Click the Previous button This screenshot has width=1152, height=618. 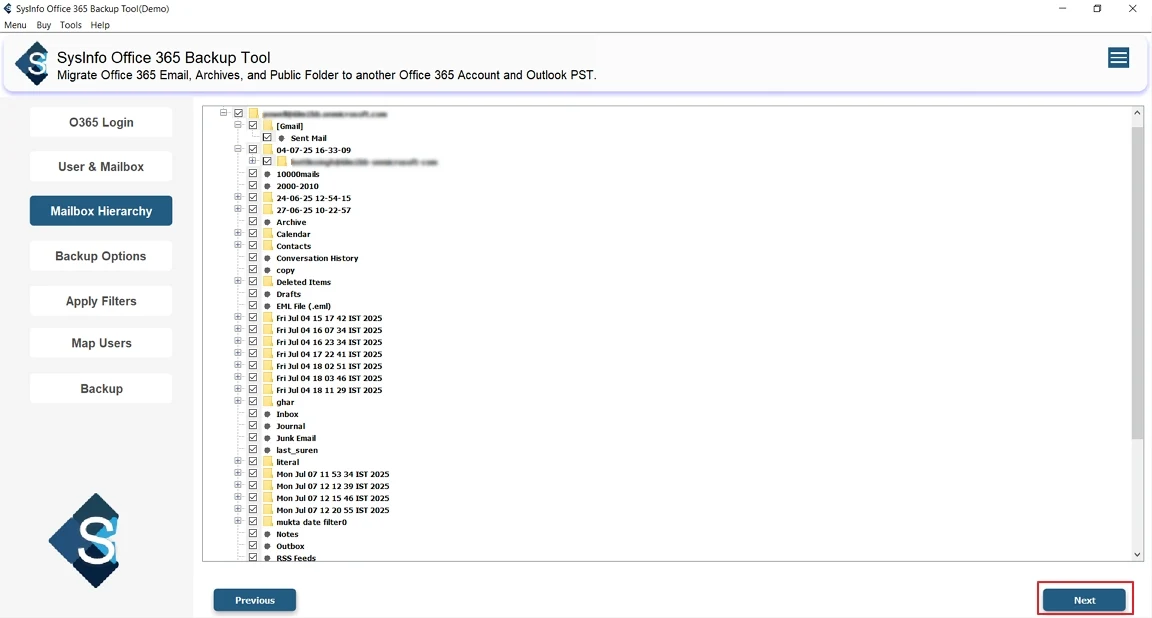point(255,600)
